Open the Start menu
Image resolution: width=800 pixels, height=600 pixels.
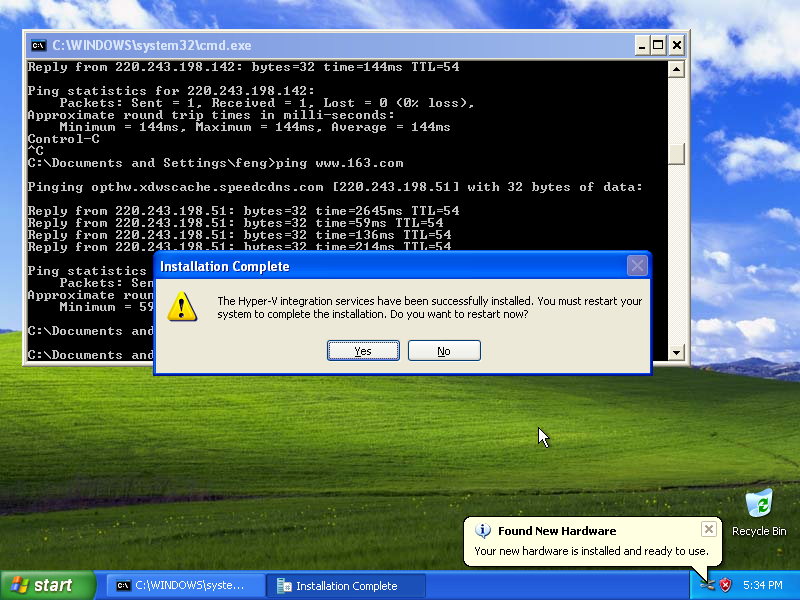point(48,585)
